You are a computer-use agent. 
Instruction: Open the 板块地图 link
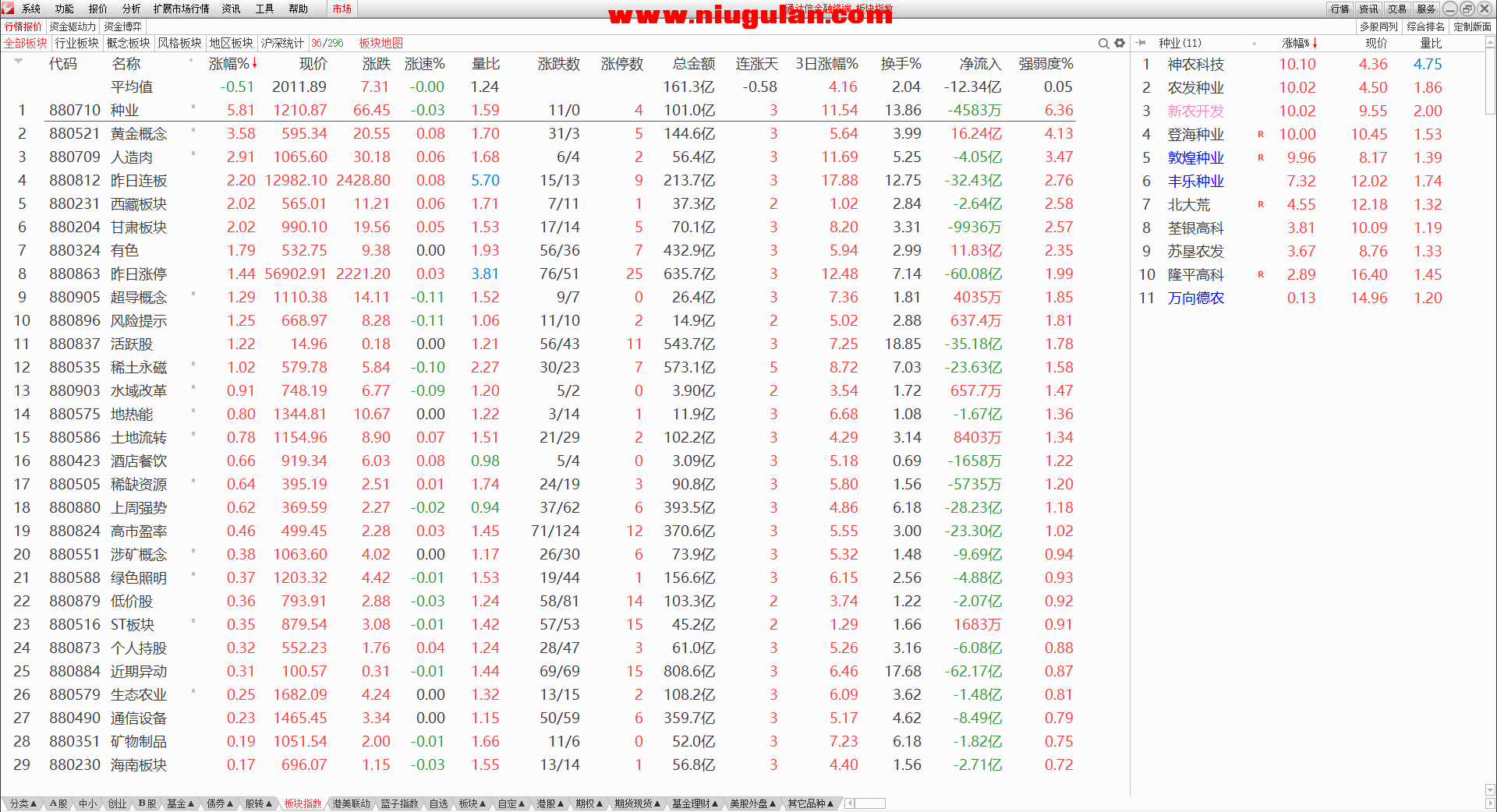point(381,43)
